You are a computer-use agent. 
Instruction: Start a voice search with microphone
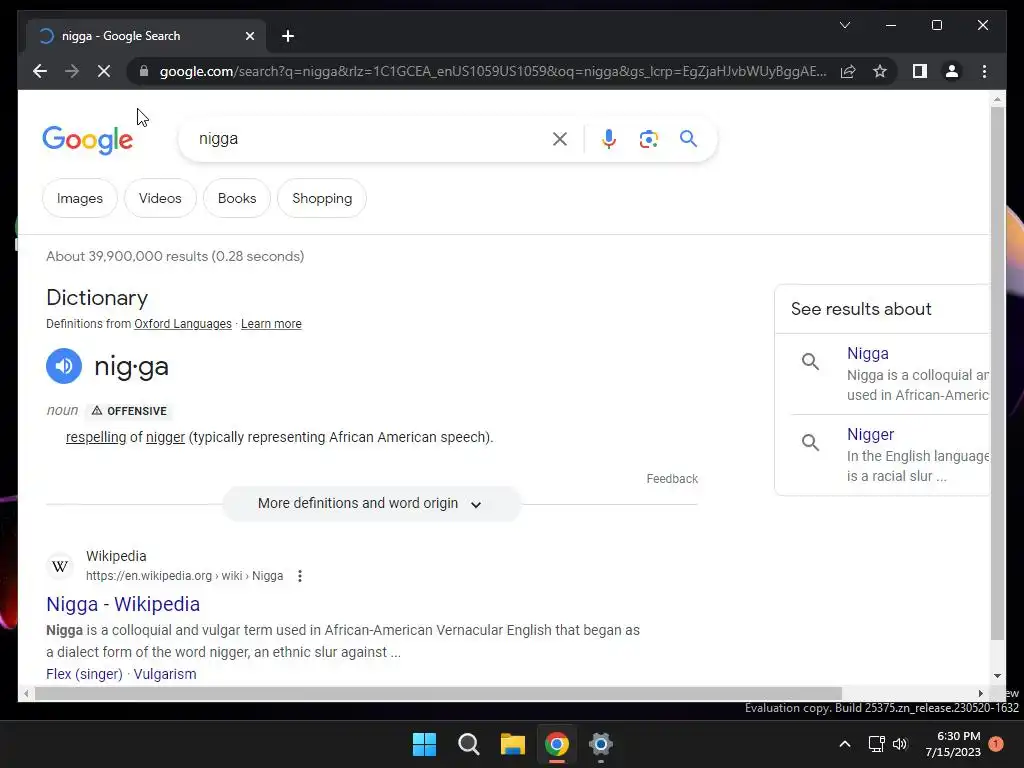pyautogui.click(x=609, y=139)
